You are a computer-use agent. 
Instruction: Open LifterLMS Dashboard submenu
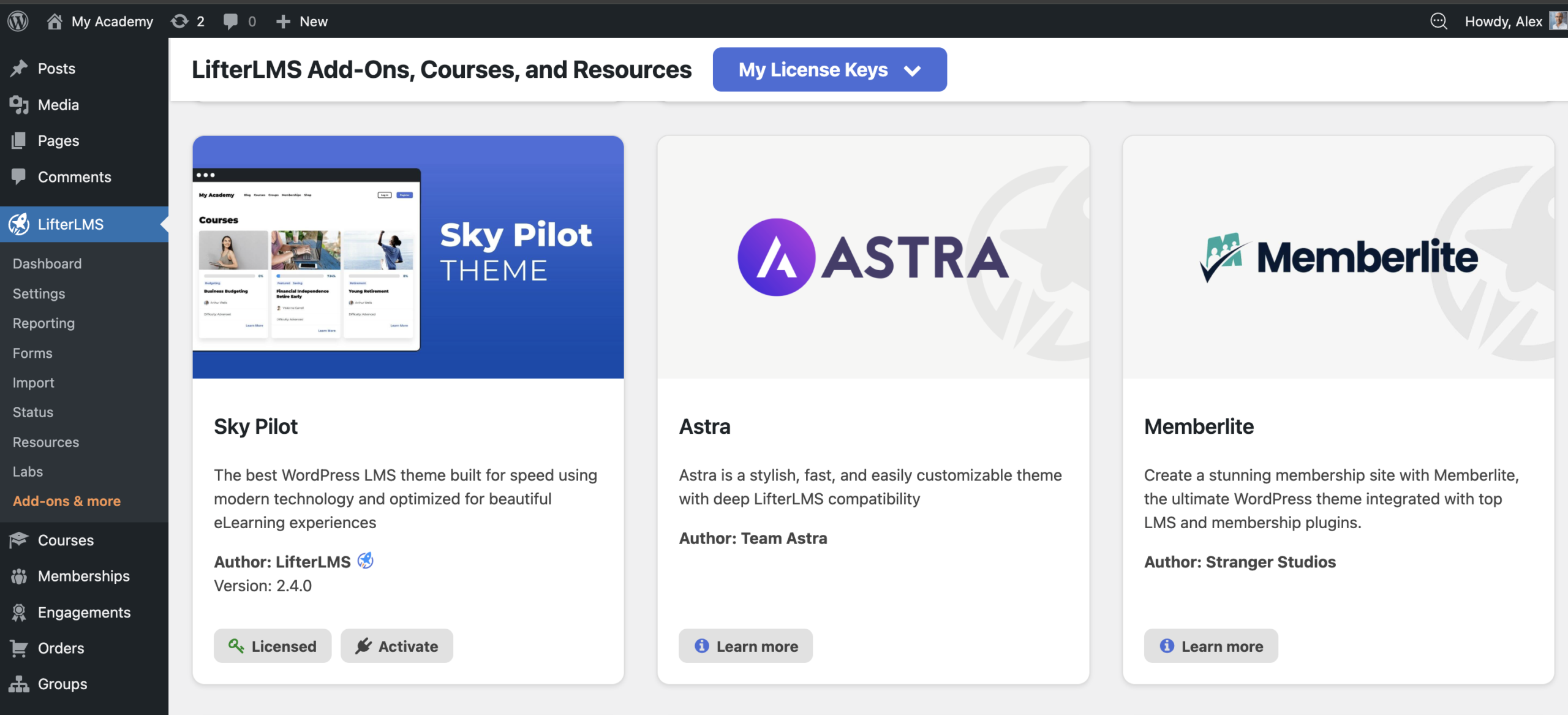[47, 263]
